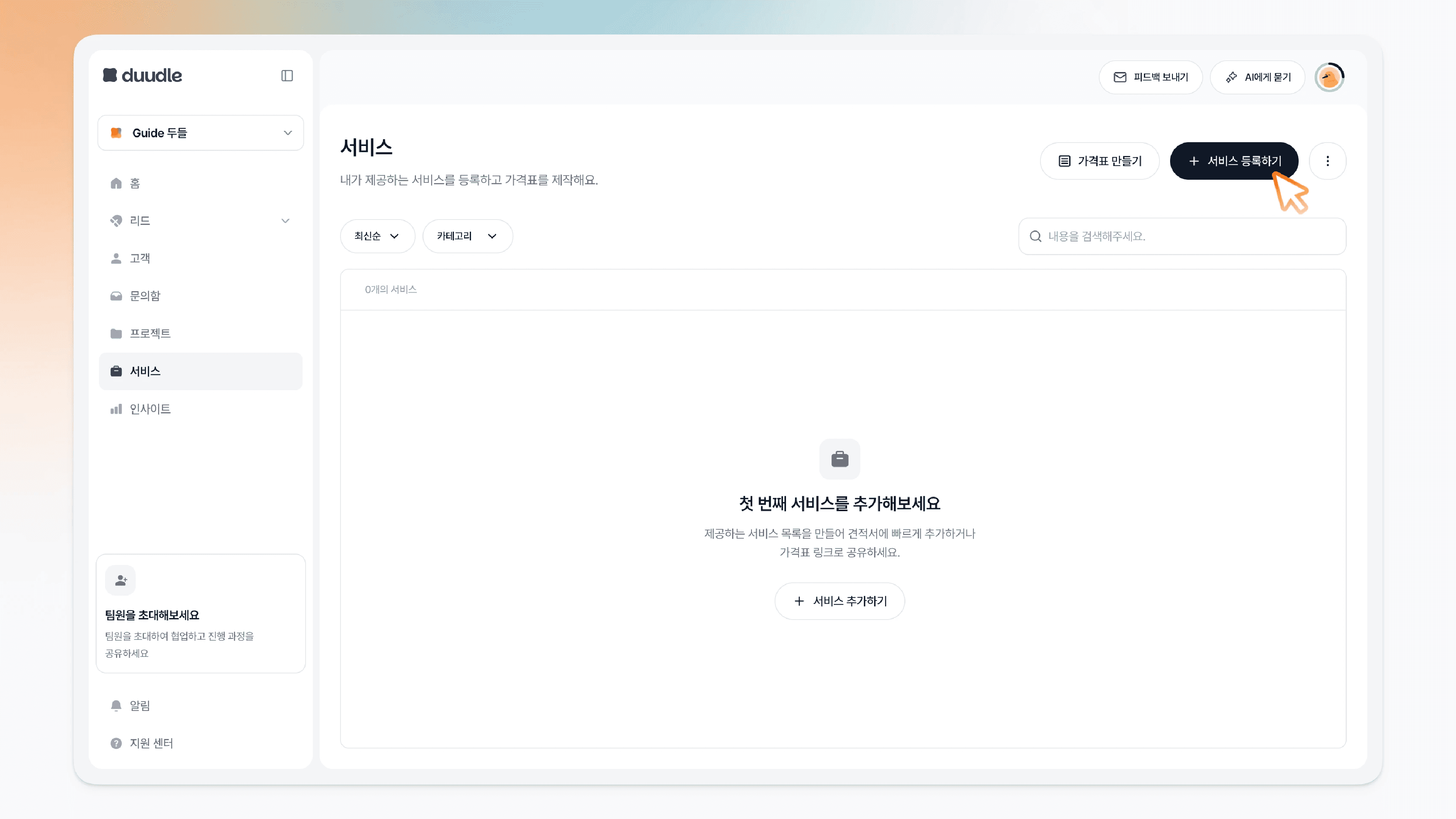Open the Guide 두들 workspace dropdown
The image size is (1456, 819).
(x=201, y=133)
